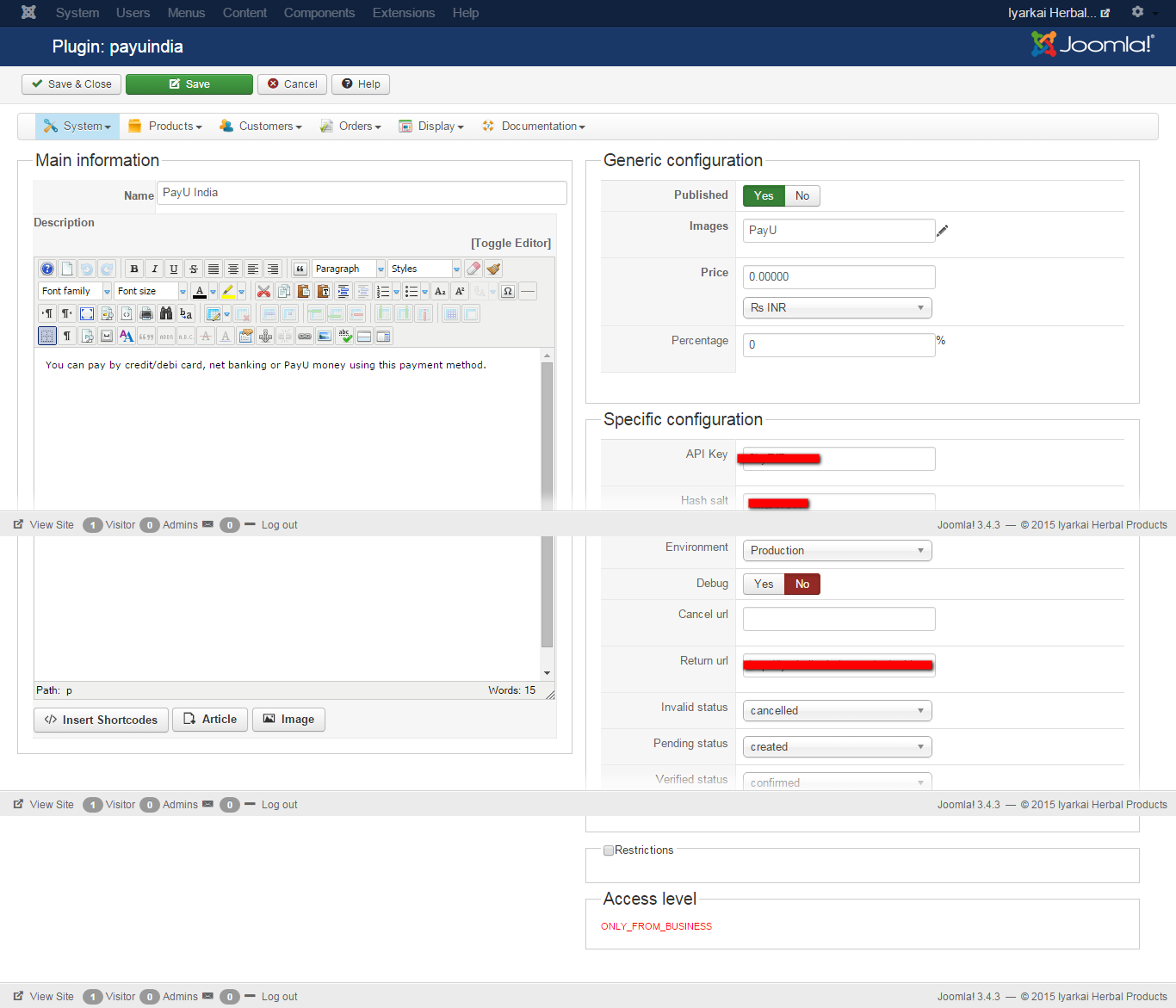Set Debug to Yes
Image resolution: width=1176 pixels, height=1008 pixels.
[764, 584]
